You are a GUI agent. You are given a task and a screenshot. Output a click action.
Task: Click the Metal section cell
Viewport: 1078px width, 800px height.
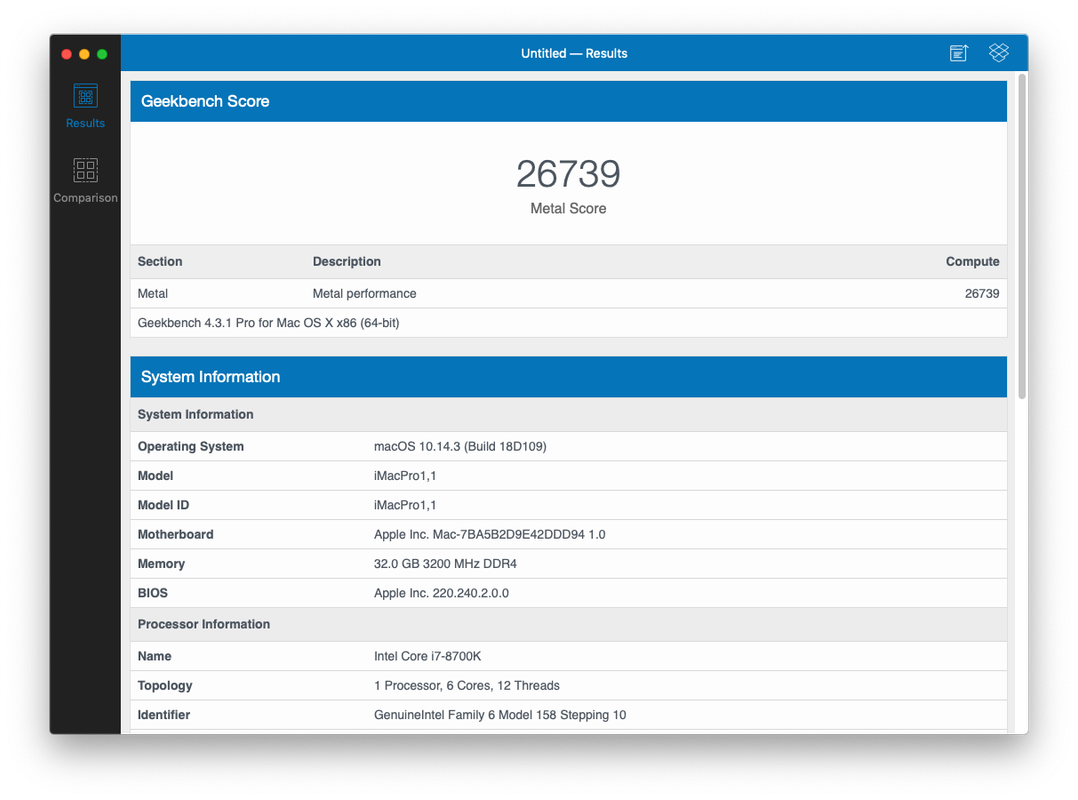[153, 293]
